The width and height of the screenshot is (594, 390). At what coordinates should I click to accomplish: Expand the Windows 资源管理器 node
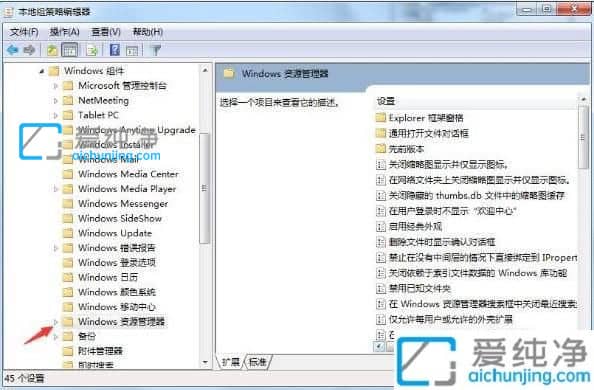pos(56,322)
